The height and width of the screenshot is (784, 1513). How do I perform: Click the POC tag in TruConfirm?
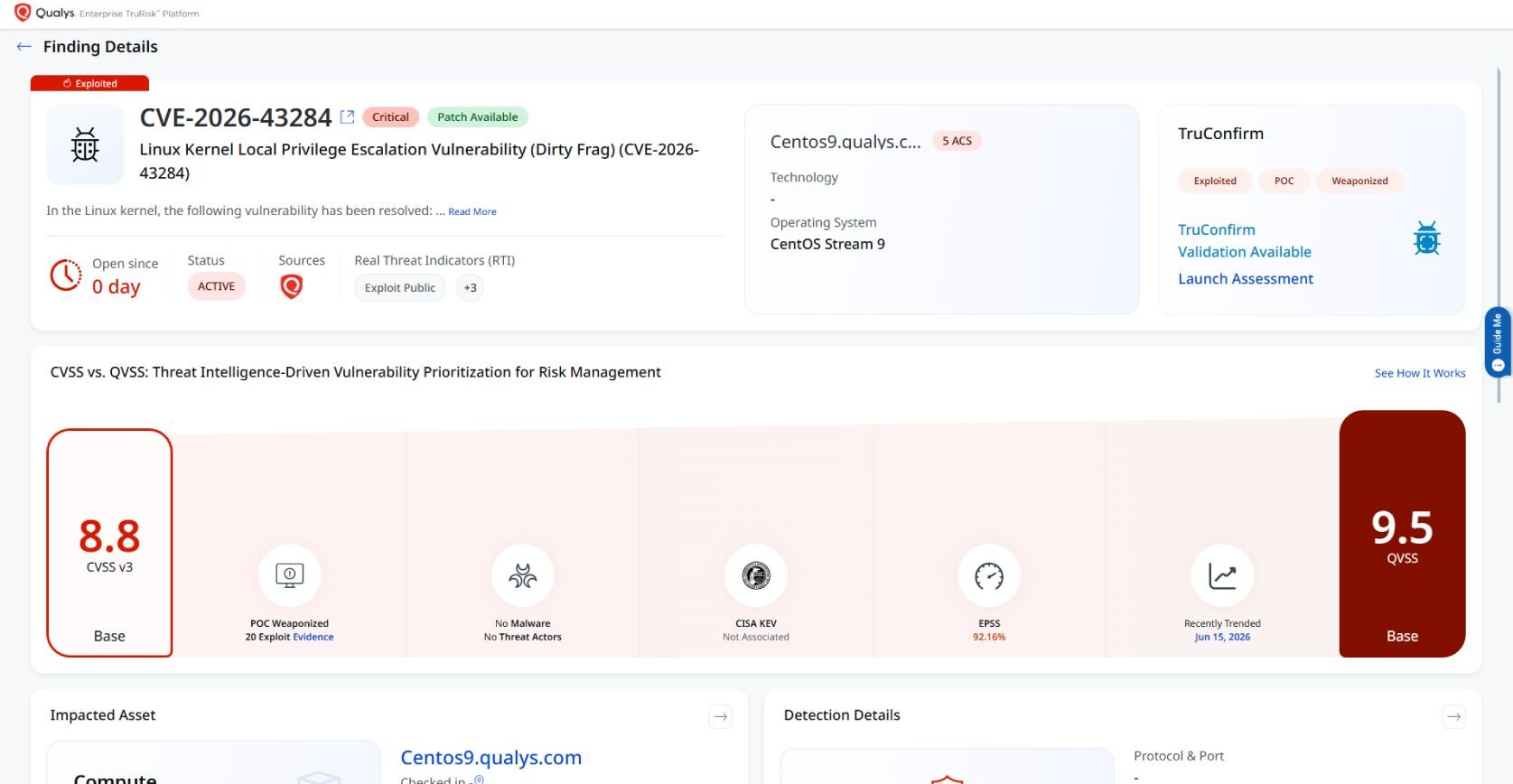(1284, 181)
